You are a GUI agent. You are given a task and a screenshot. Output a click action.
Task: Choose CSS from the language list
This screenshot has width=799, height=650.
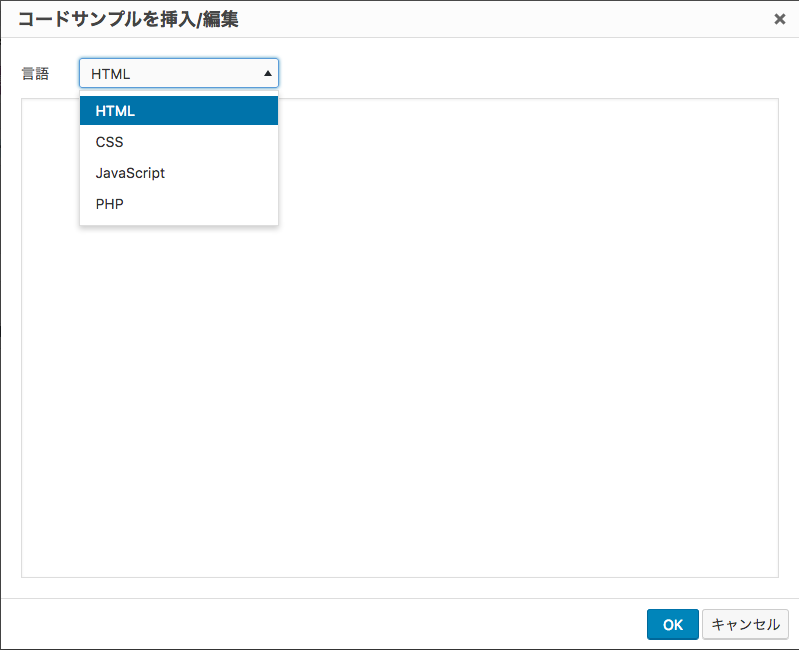110,142
